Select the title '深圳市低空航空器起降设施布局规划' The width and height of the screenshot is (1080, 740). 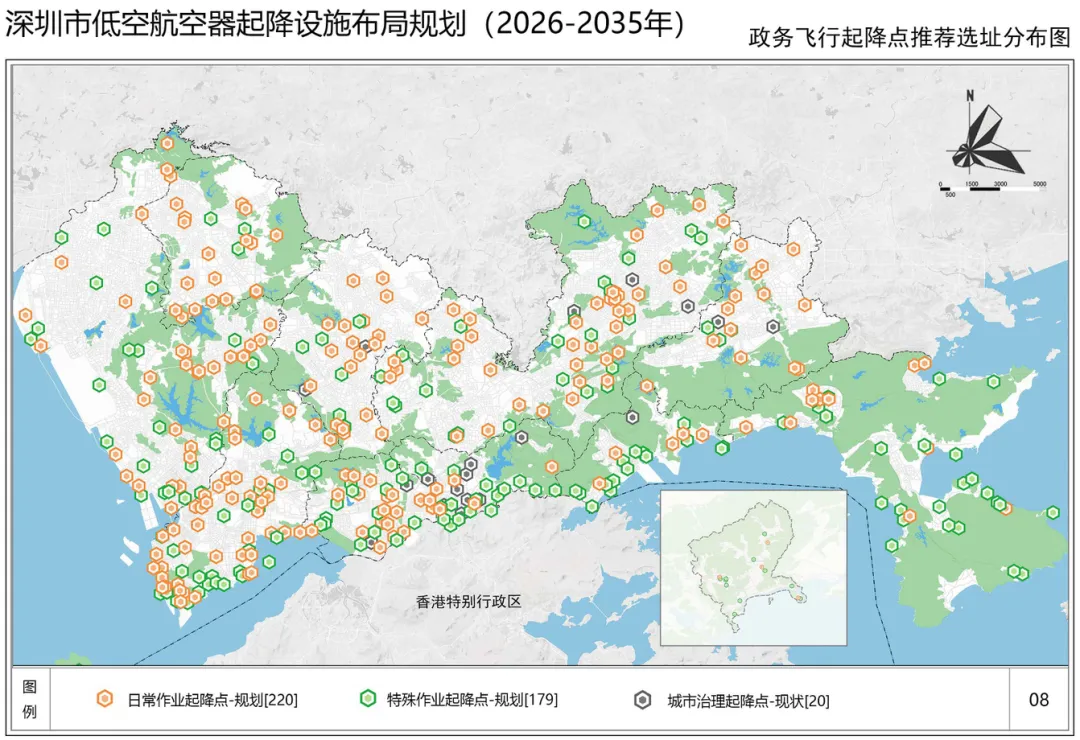click(237, 24)
